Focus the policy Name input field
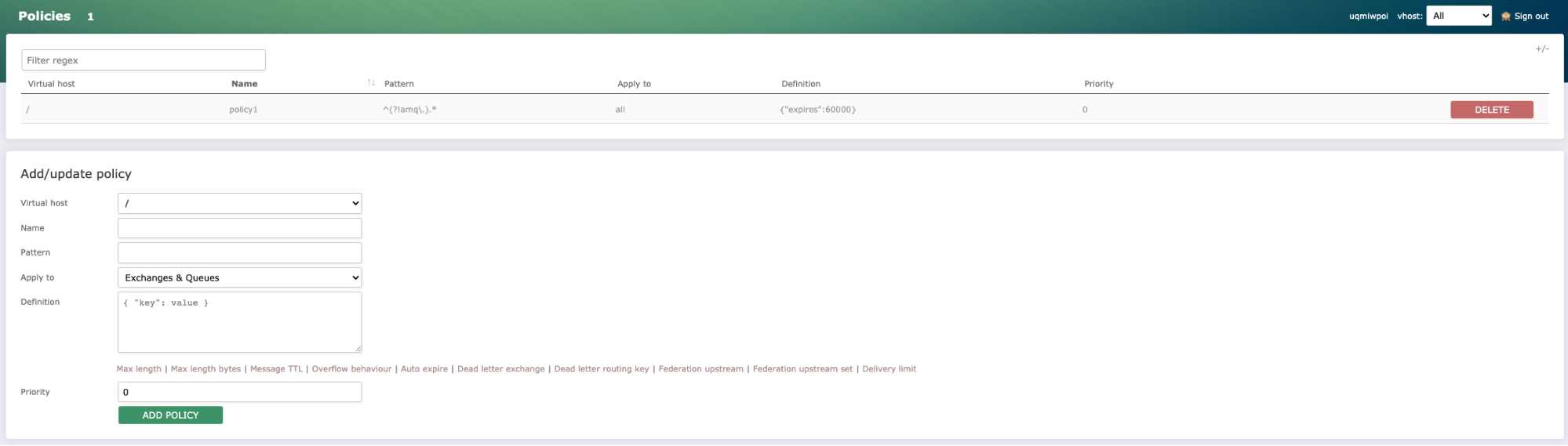The width and height of the screenshot is (1568, 446). 239,228
